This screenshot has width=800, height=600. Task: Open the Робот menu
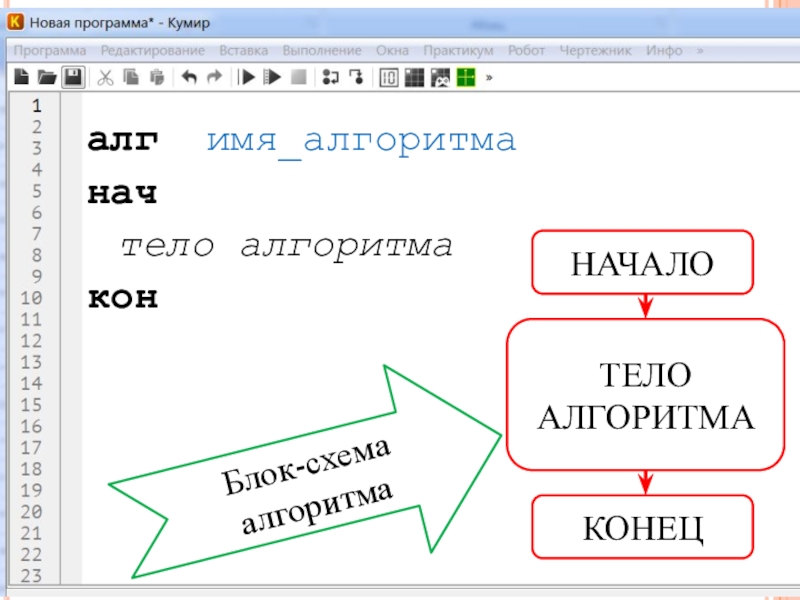526,51
